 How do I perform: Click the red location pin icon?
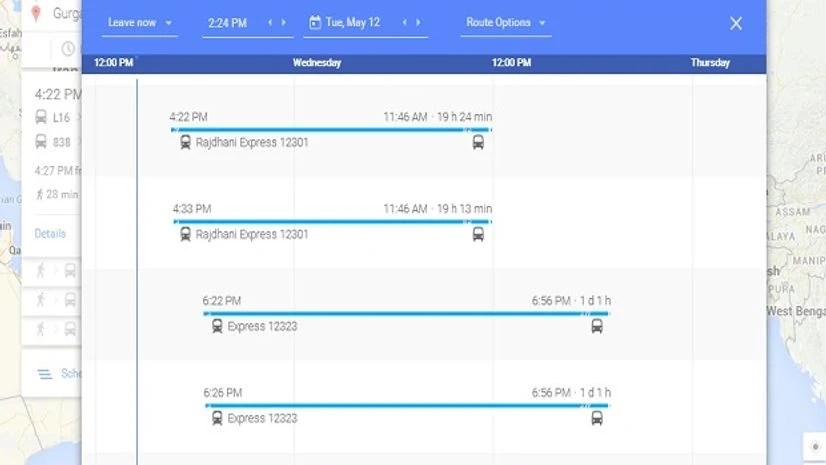pyautogui.click(x=36, y=13)
